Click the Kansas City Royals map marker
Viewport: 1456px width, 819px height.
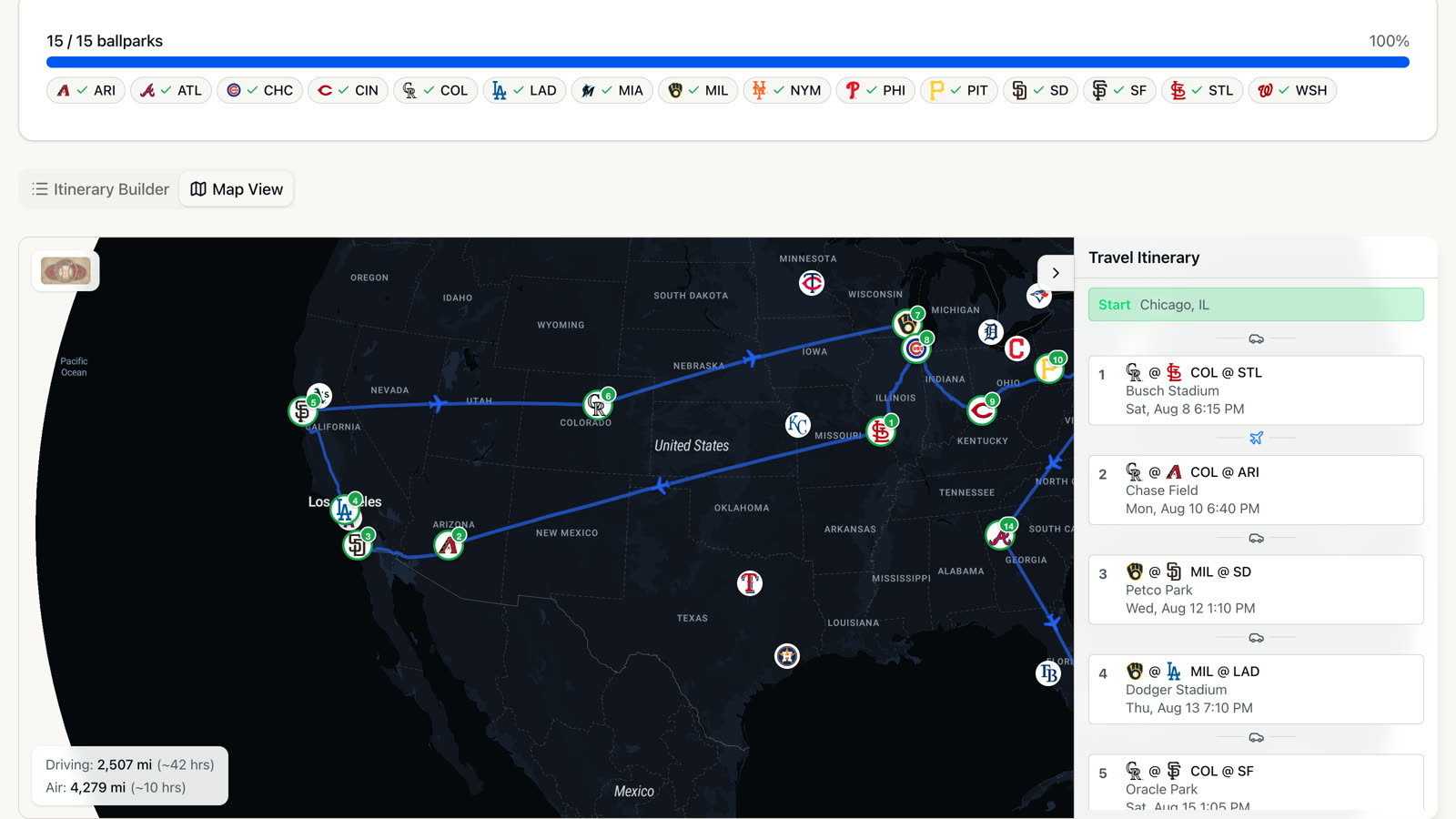[x=798, y=425]
